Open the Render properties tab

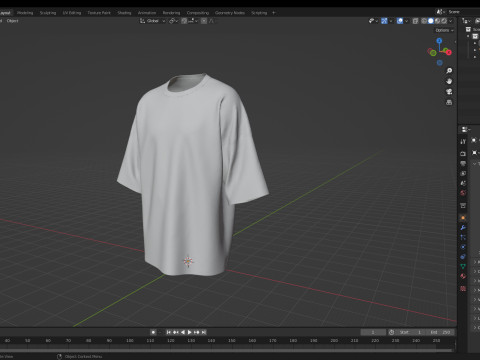pos(463,154)
